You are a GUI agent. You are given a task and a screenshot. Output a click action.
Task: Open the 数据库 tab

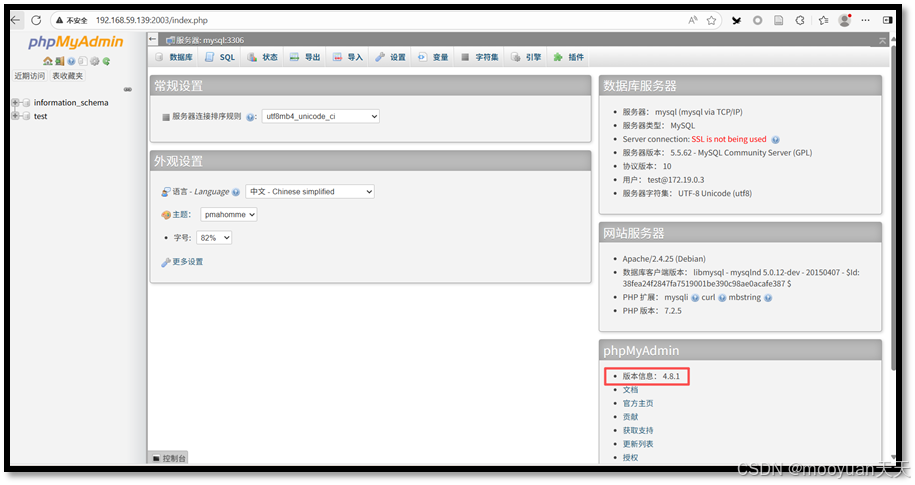point(174,57)
